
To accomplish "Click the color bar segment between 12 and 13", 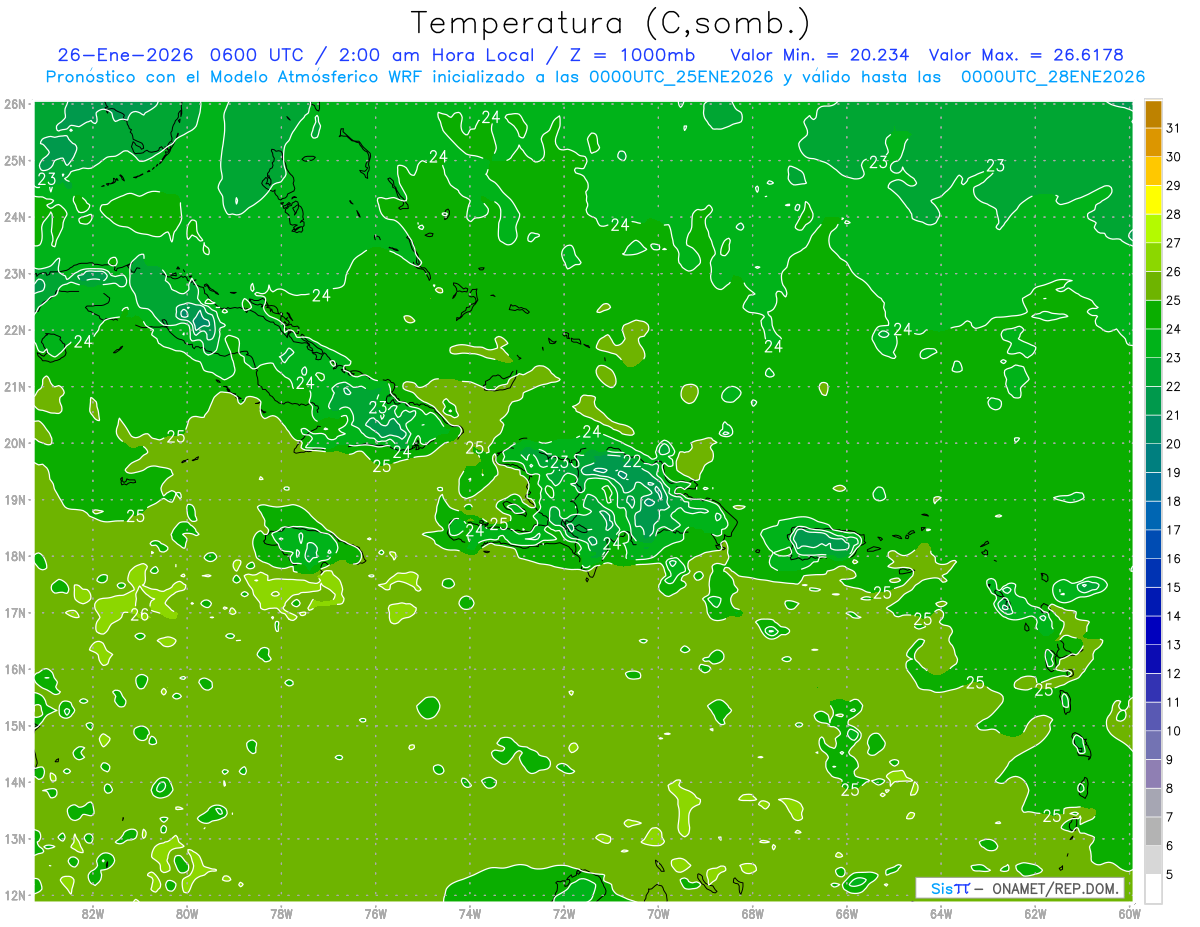I will click(x=1153, y=659).
